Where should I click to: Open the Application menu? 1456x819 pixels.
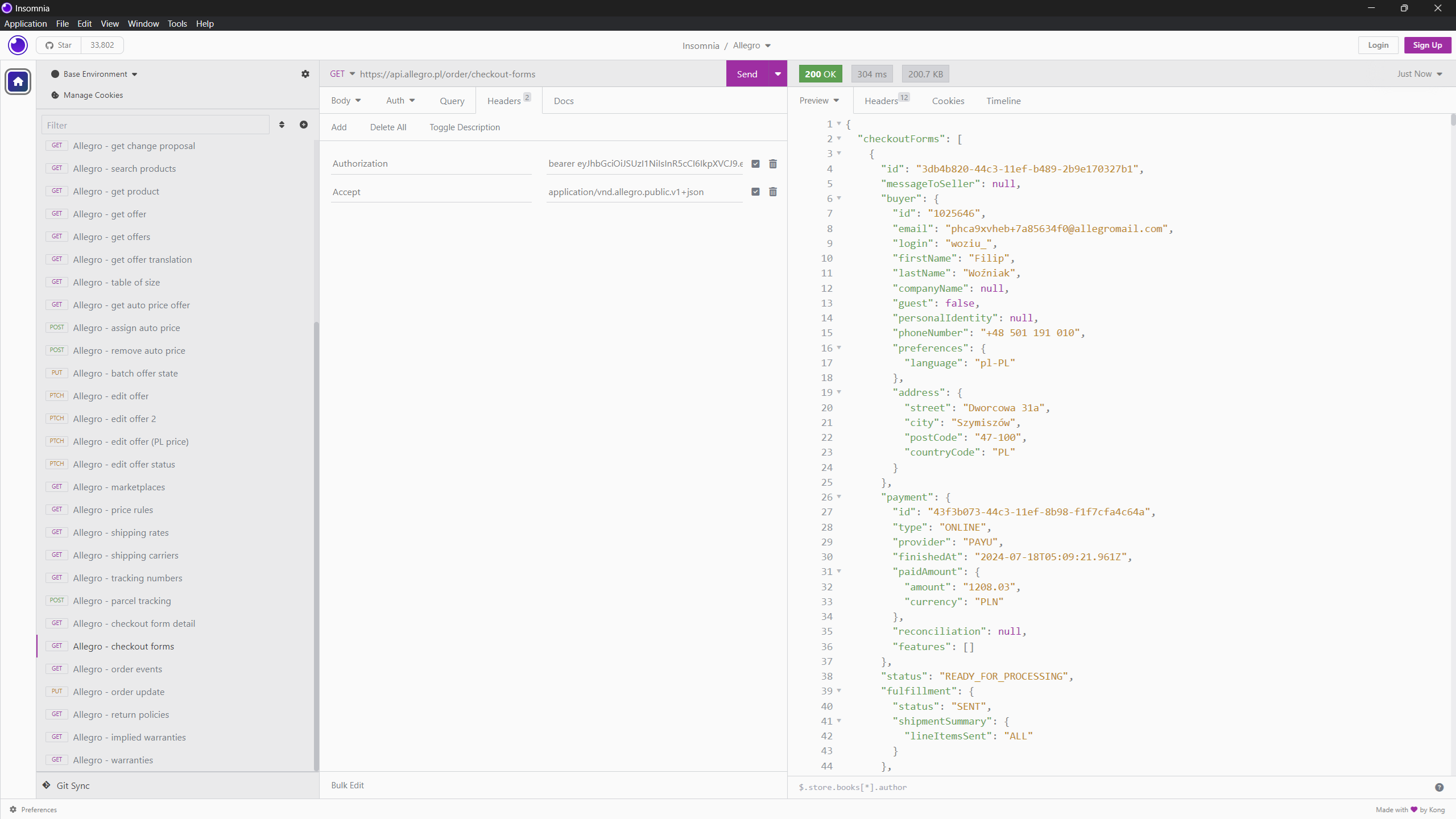pyautogui.click(x=25, y=23)
